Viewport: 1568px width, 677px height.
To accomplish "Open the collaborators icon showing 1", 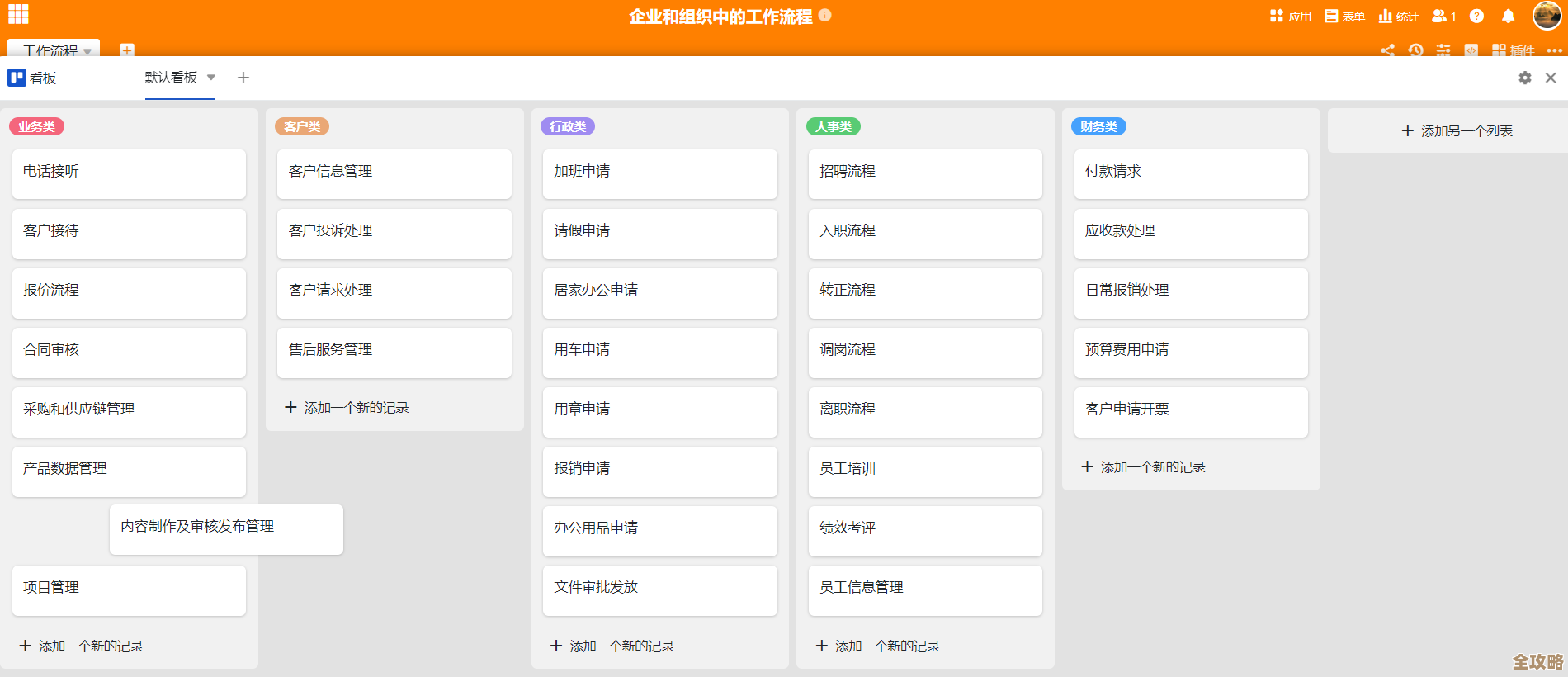I will coord(1443,16).
